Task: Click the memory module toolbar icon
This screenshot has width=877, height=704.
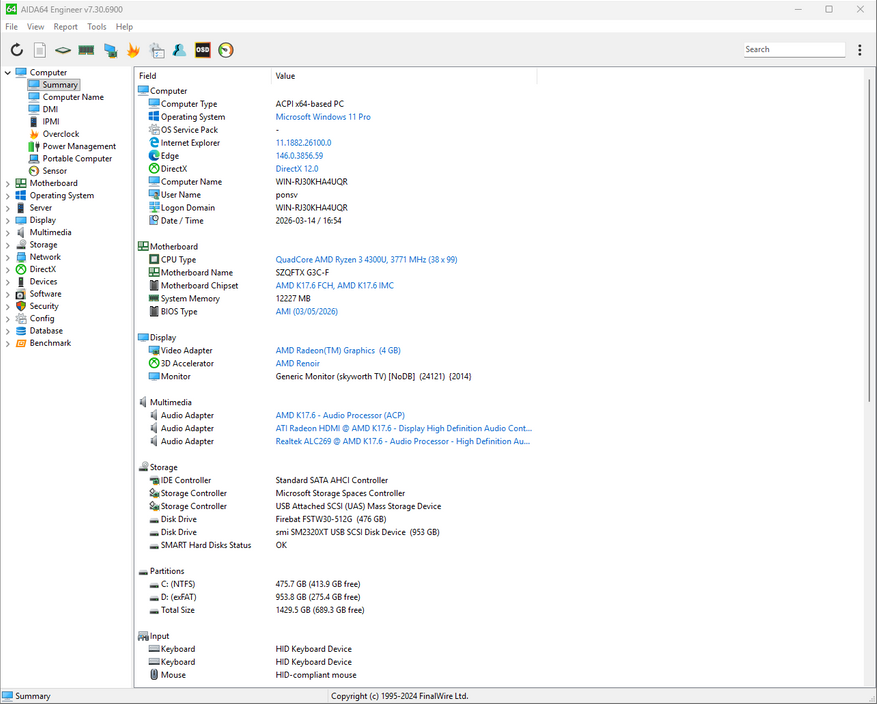Action: point(86,50)
